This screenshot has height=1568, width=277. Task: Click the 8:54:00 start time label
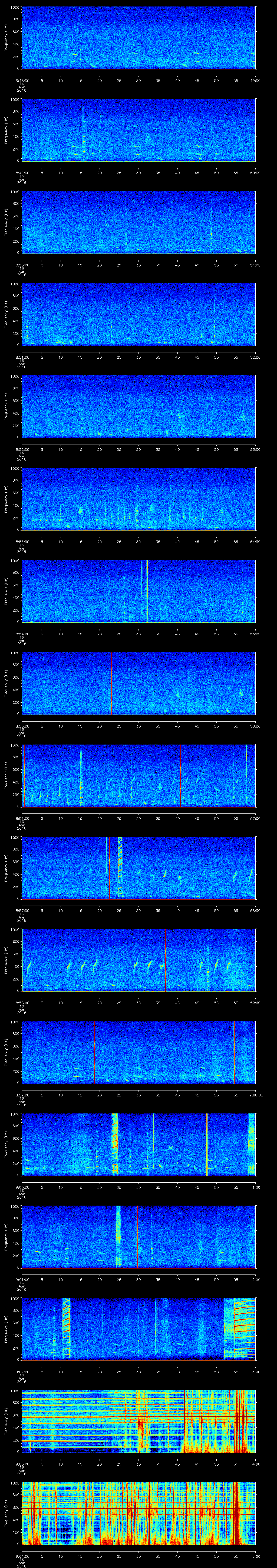click(x=22, y=634)
